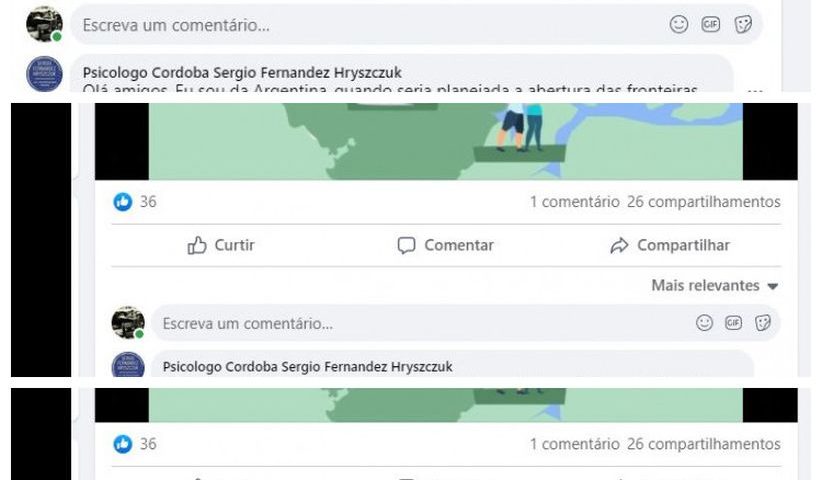The width and height of the screenshot is (822, 480).
Task: Click your profile avatar beside middle comment box
Action: 128,323
